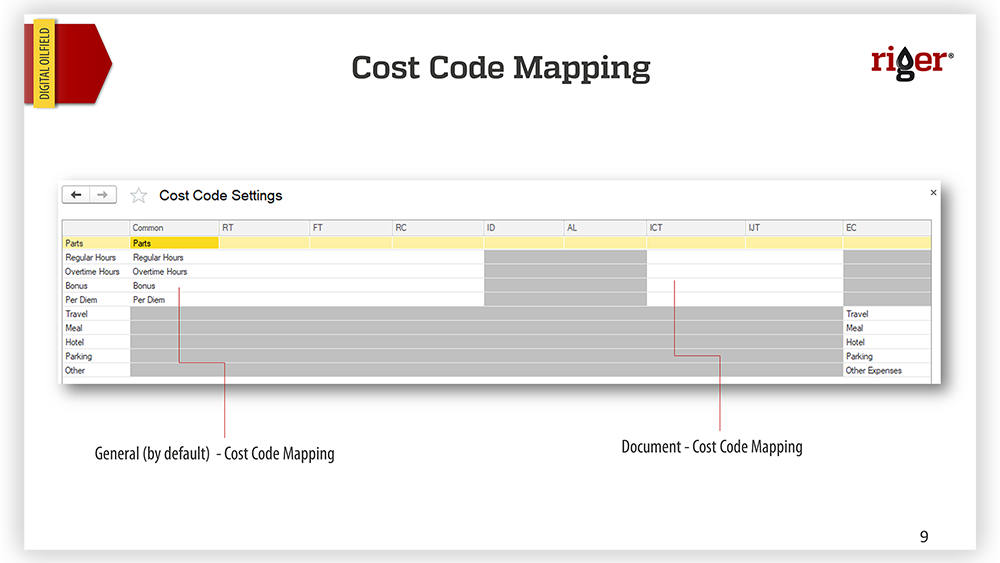Screen dimensions: 1000x563
Task: Click the highlighted Parts cell under Common
Action: point(174,243)
